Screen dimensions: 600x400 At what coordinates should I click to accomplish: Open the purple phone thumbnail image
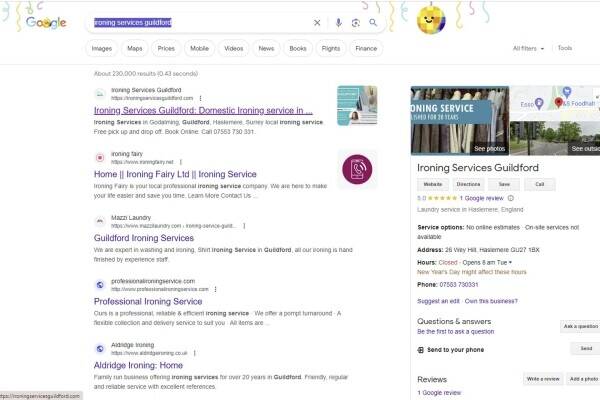point(357,169)
